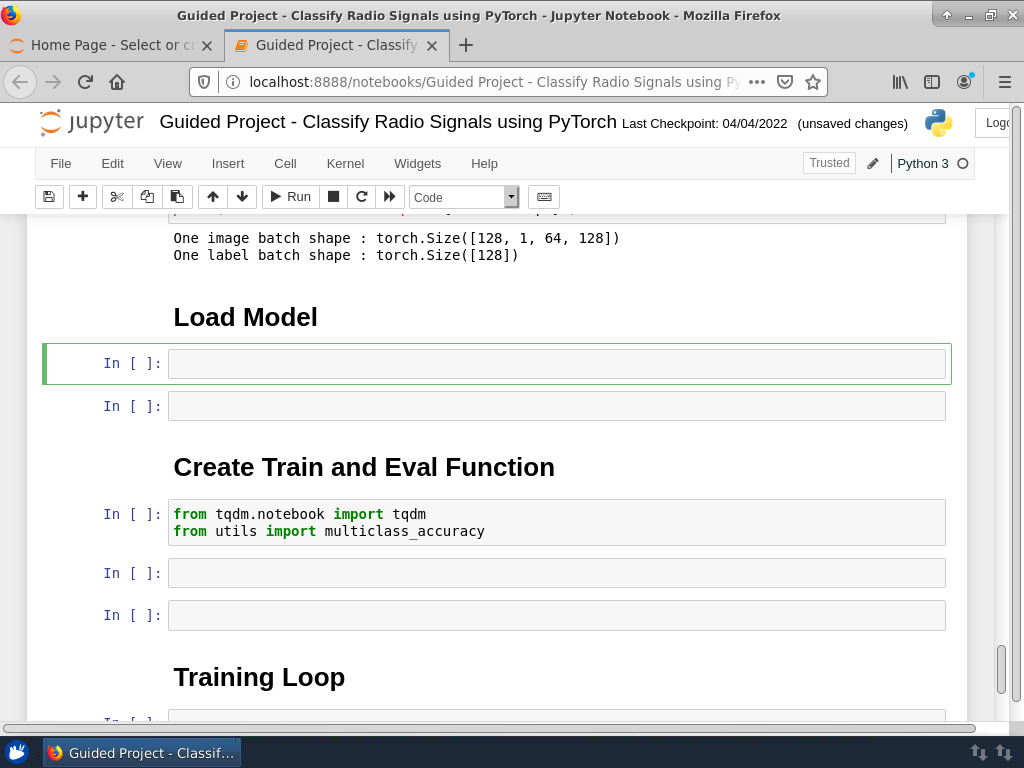Click the Python logo in the header
1024x768 pixels.
[x=938, y=123]
